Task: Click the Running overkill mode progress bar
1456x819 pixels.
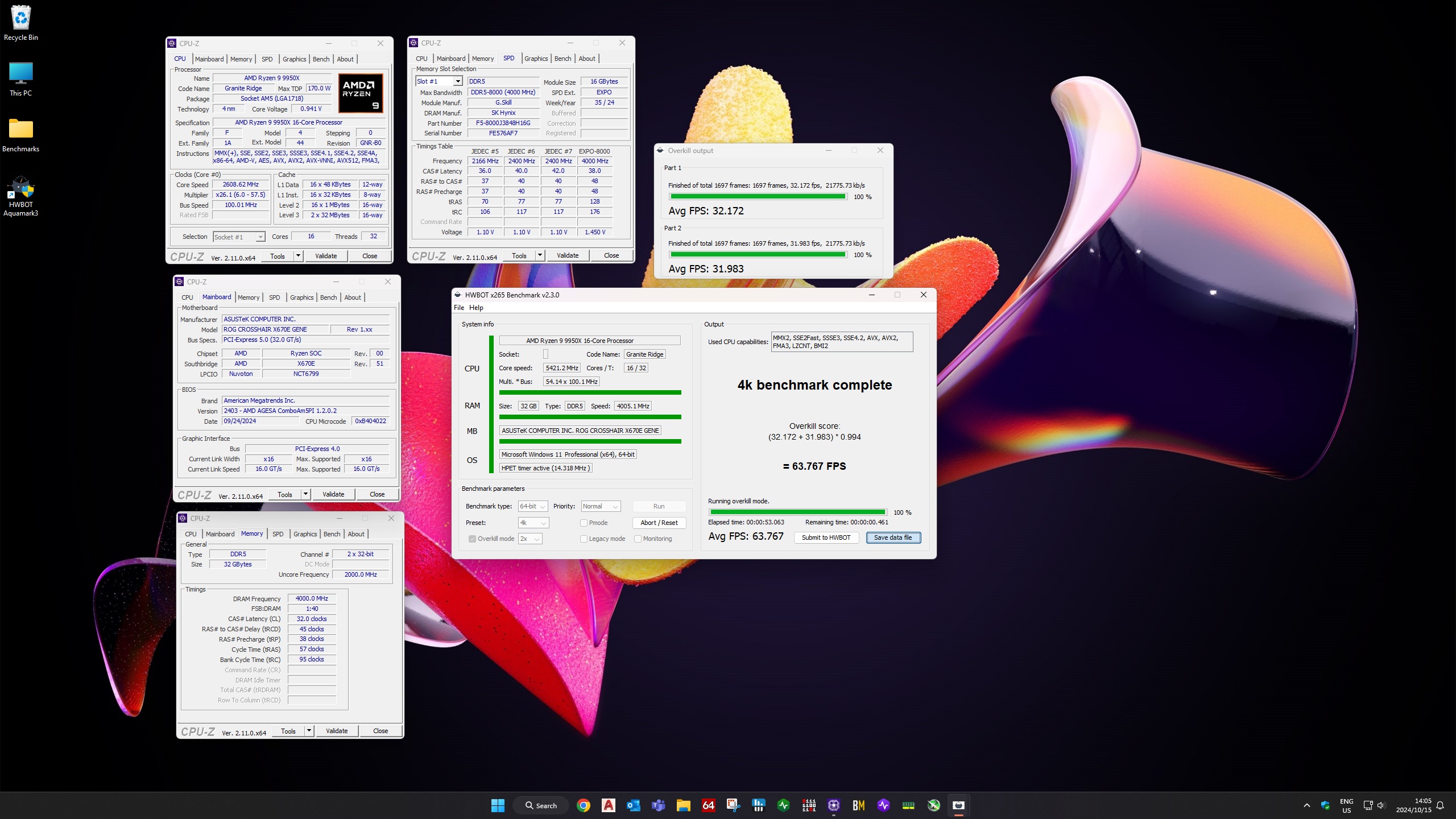Action: 797,512
